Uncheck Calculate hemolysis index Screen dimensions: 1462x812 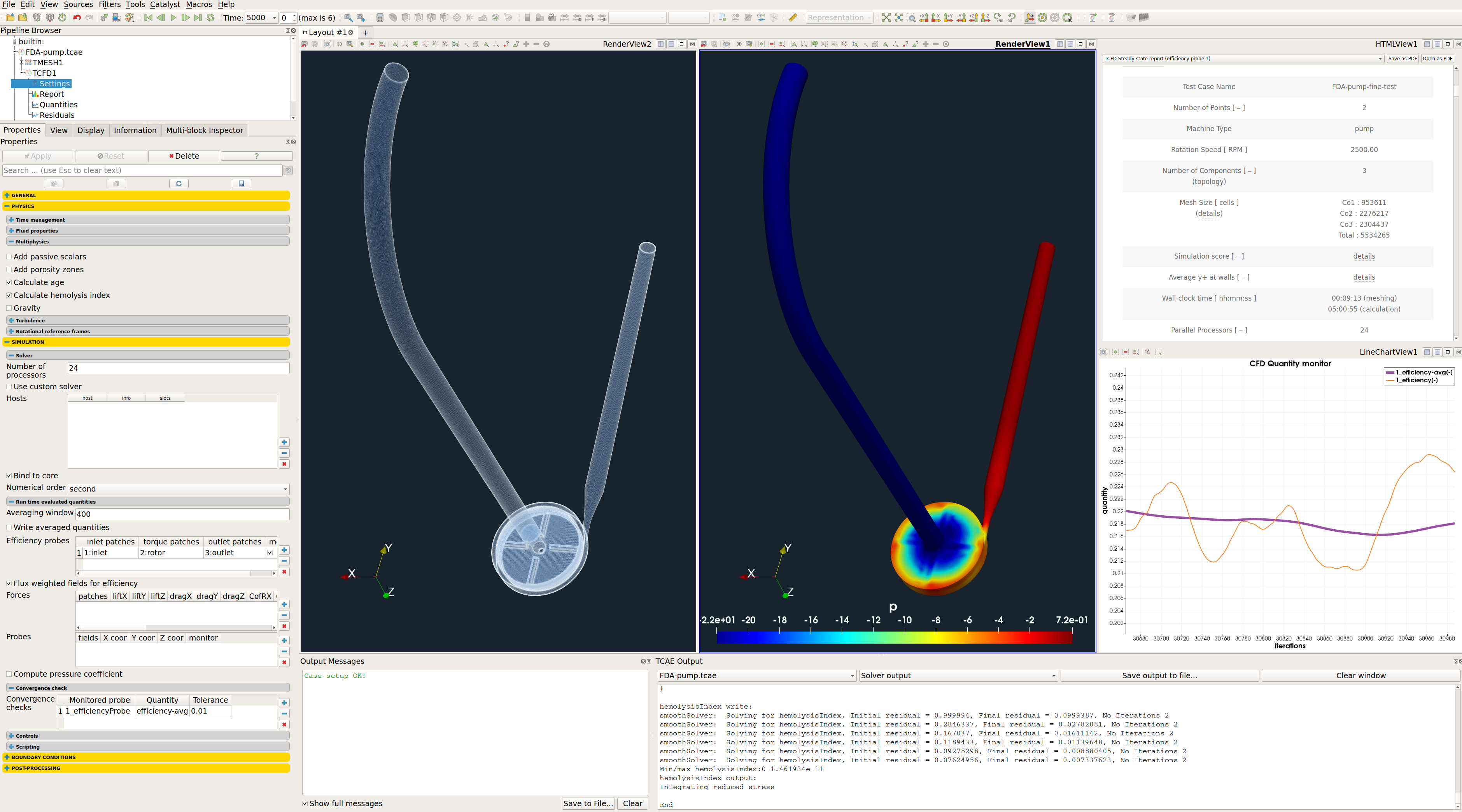pyautogui.click(x=9, y=295)
